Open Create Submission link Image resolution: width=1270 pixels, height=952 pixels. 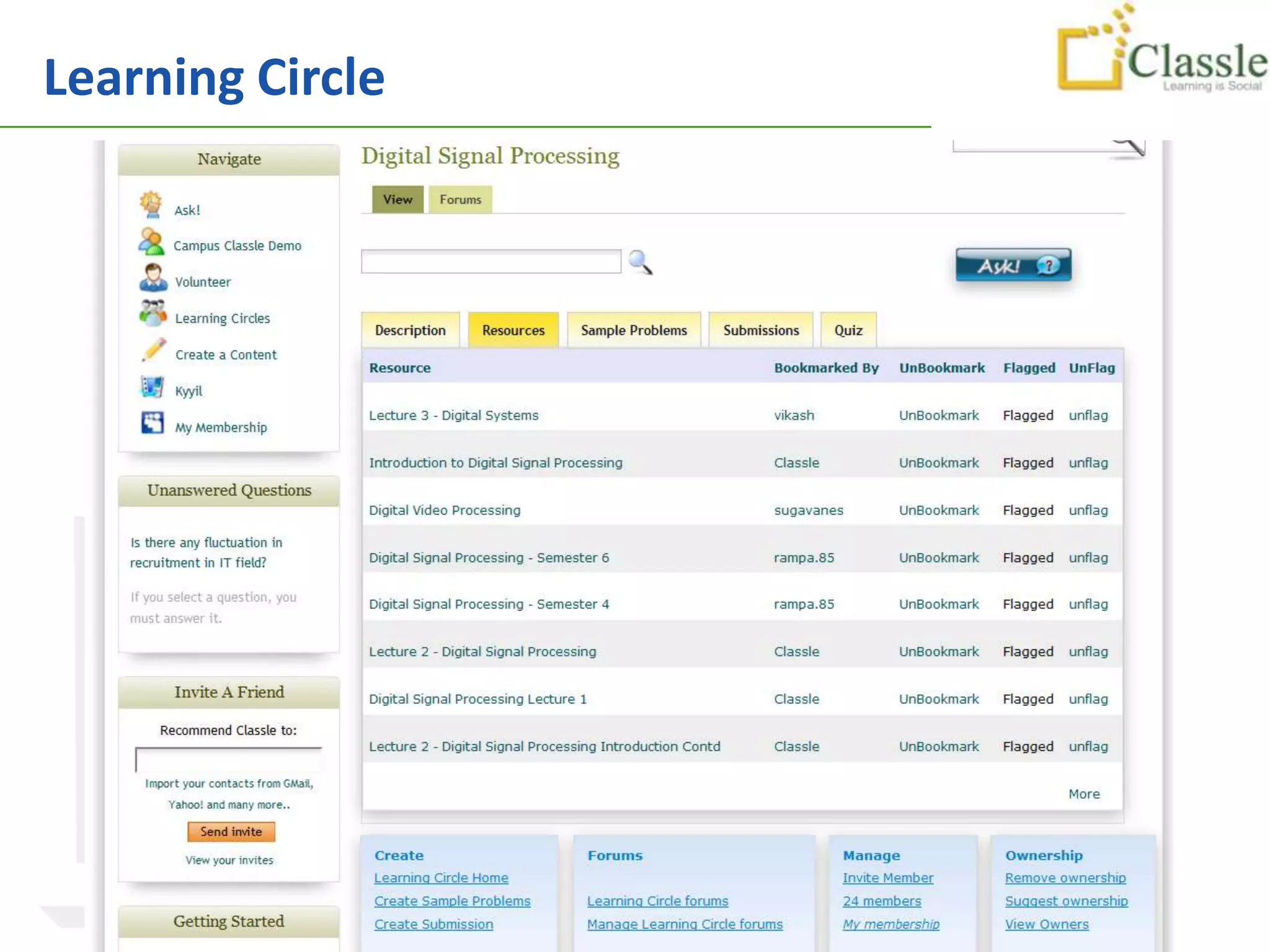[434, 924]
